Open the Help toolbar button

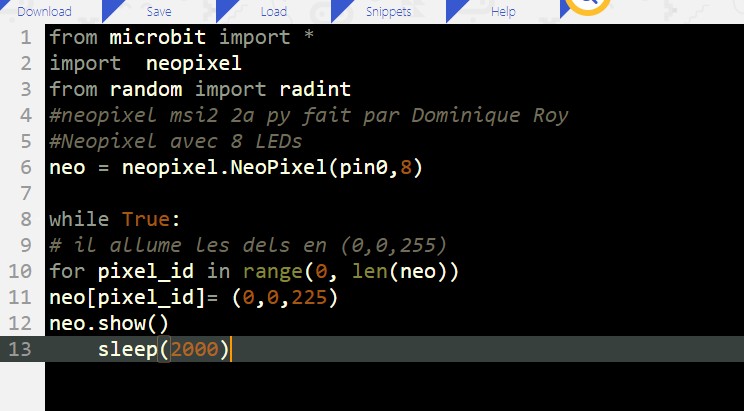pyautogui.click(x=503, y=11)
